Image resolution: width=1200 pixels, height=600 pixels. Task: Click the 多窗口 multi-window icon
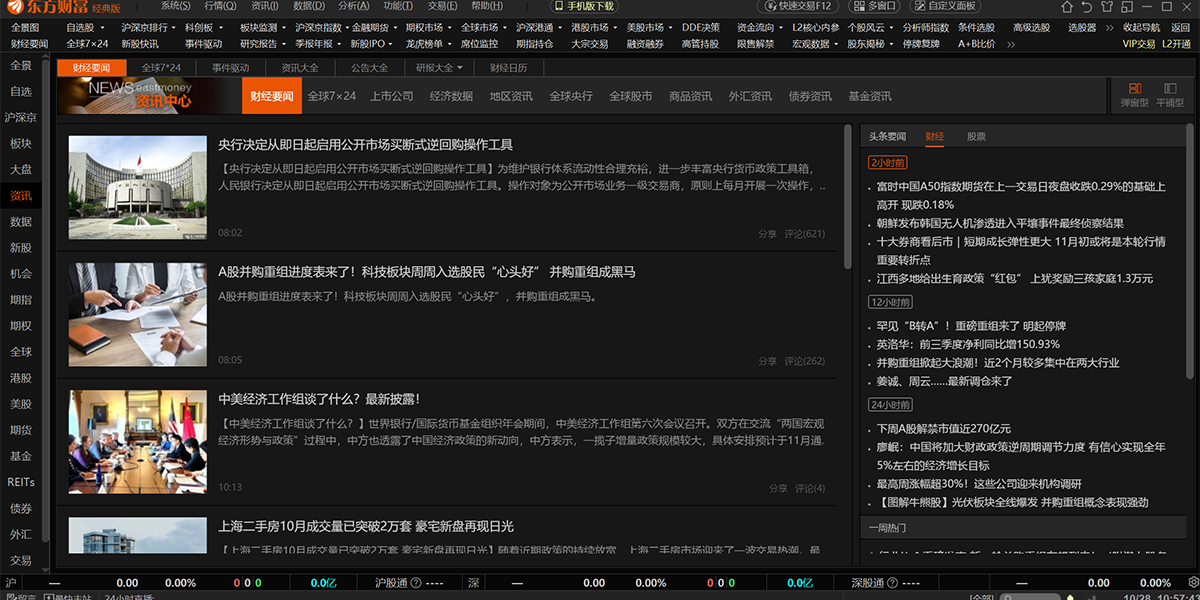pos(859,7)
